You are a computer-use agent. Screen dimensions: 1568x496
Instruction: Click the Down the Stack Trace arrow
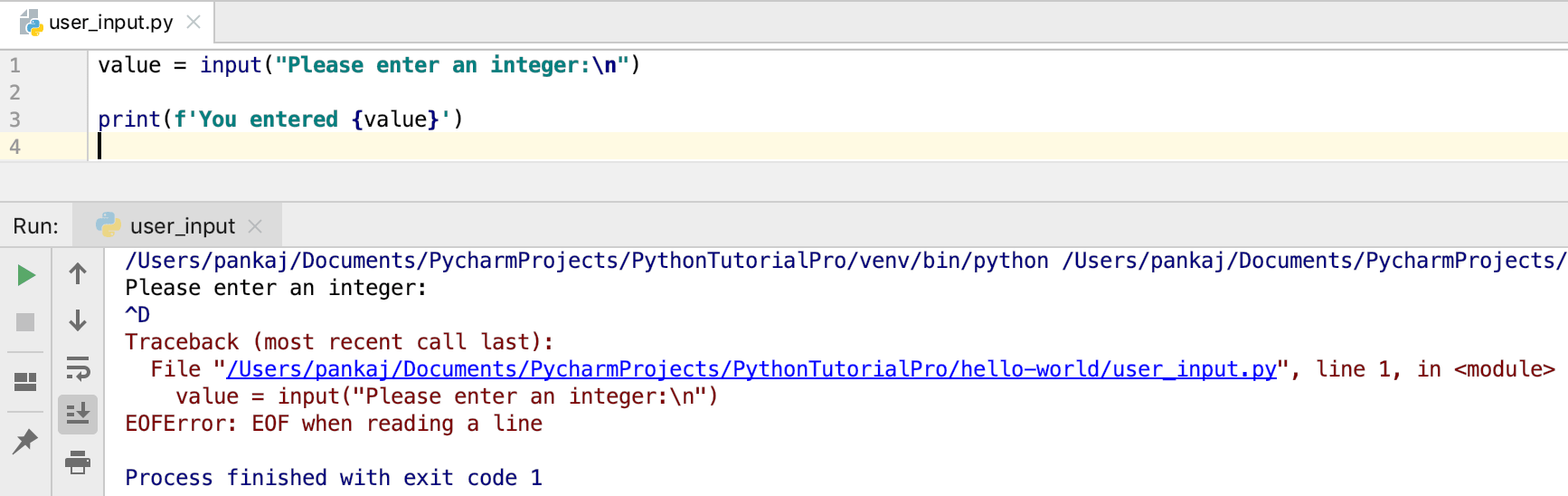78,320
